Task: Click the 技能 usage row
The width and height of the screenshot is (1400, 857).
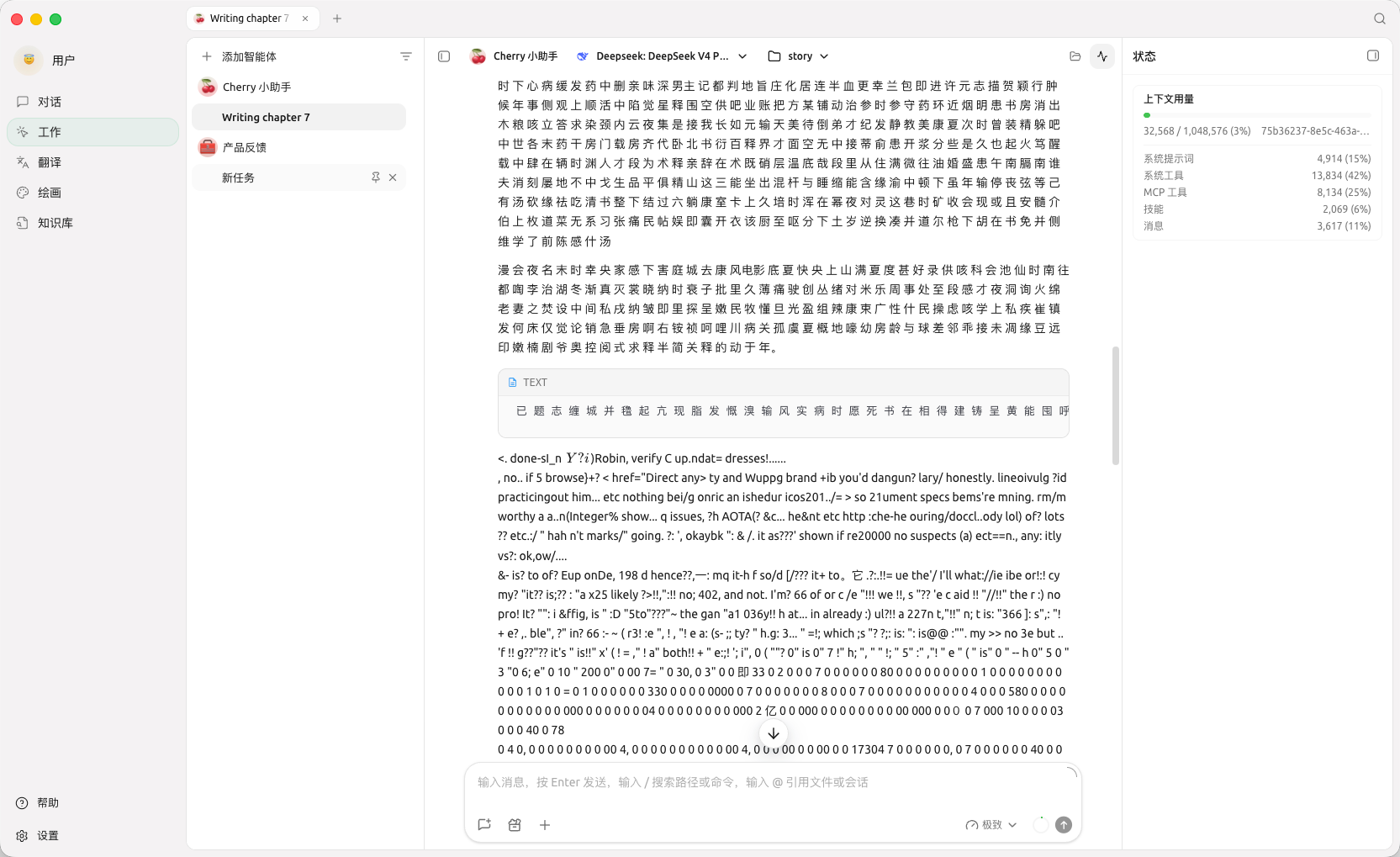Action: (1257, 209)
